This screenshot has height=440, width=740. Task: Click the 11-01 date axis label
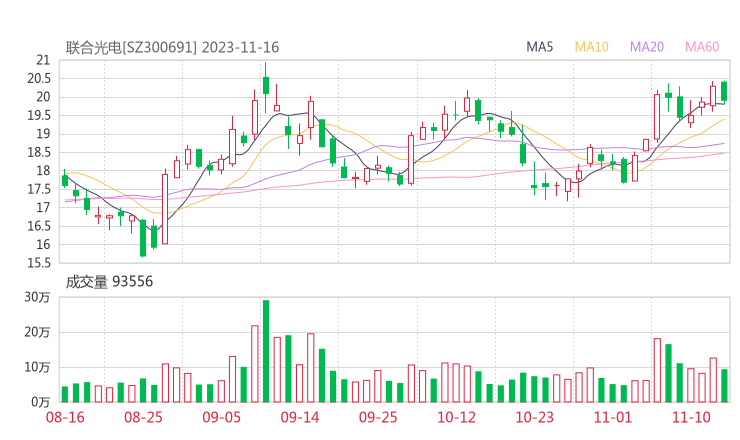(613, 417)
